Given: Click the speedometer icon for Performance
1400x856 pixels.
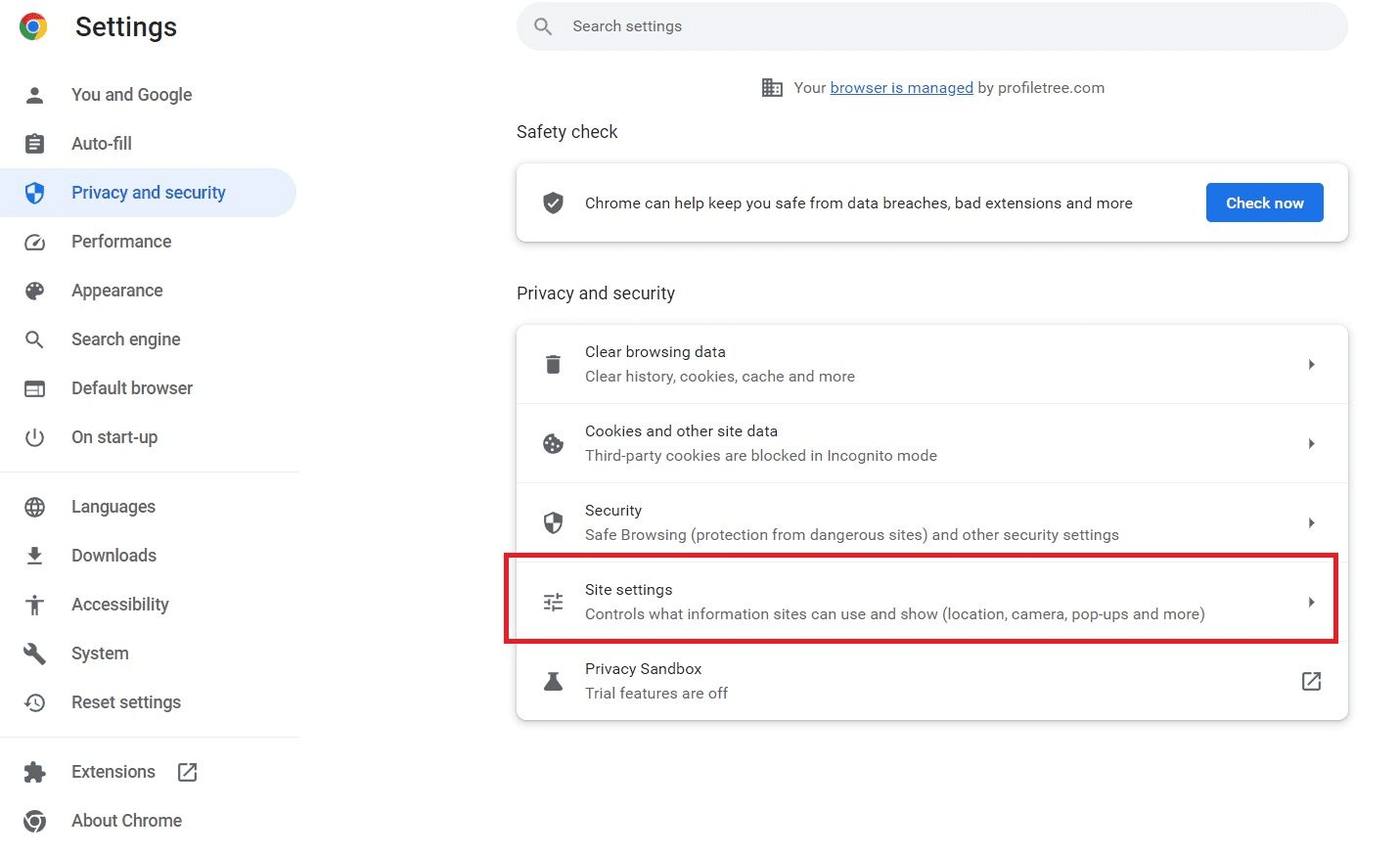Looking at the screenshot, I should (x=34, y=242).
